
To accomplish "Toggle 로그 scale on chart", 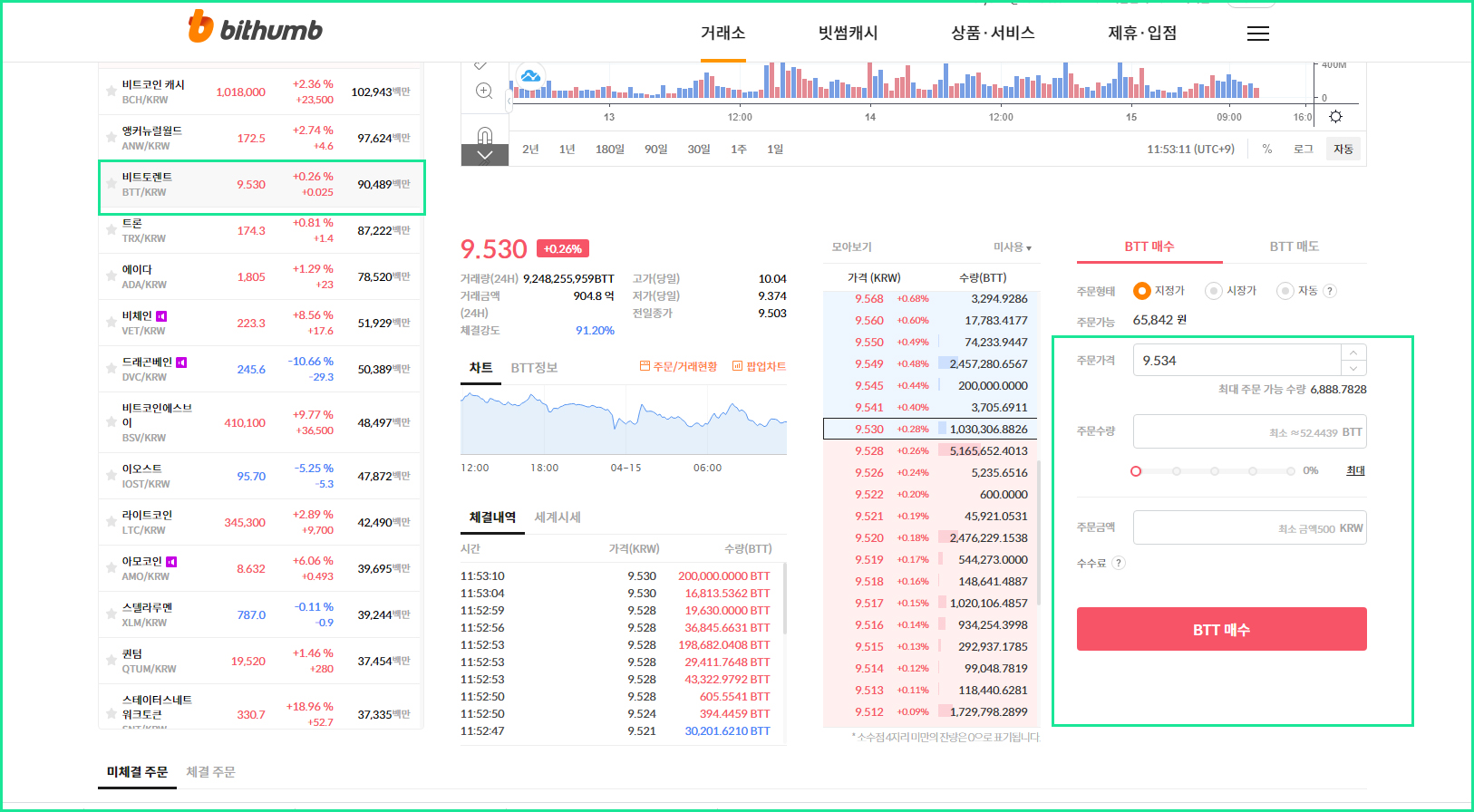I will pos(1304,149).
